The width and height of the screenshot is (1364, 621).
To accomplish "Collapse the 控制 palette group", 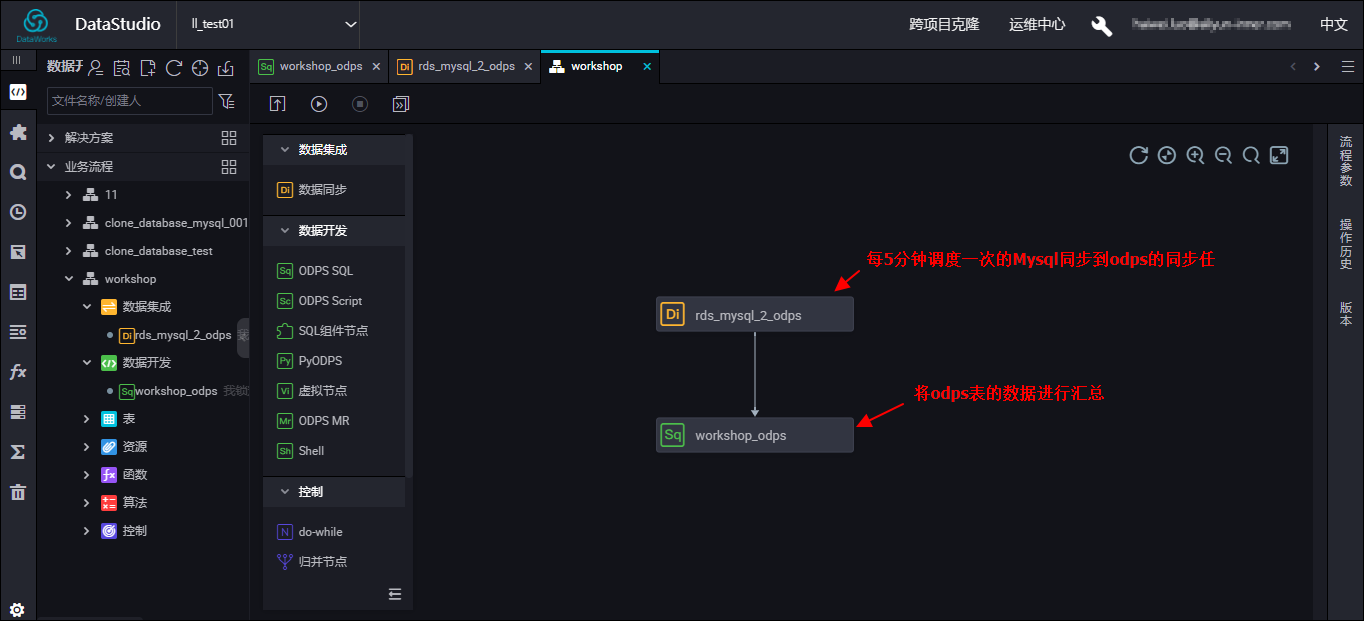I will point(285,492).
